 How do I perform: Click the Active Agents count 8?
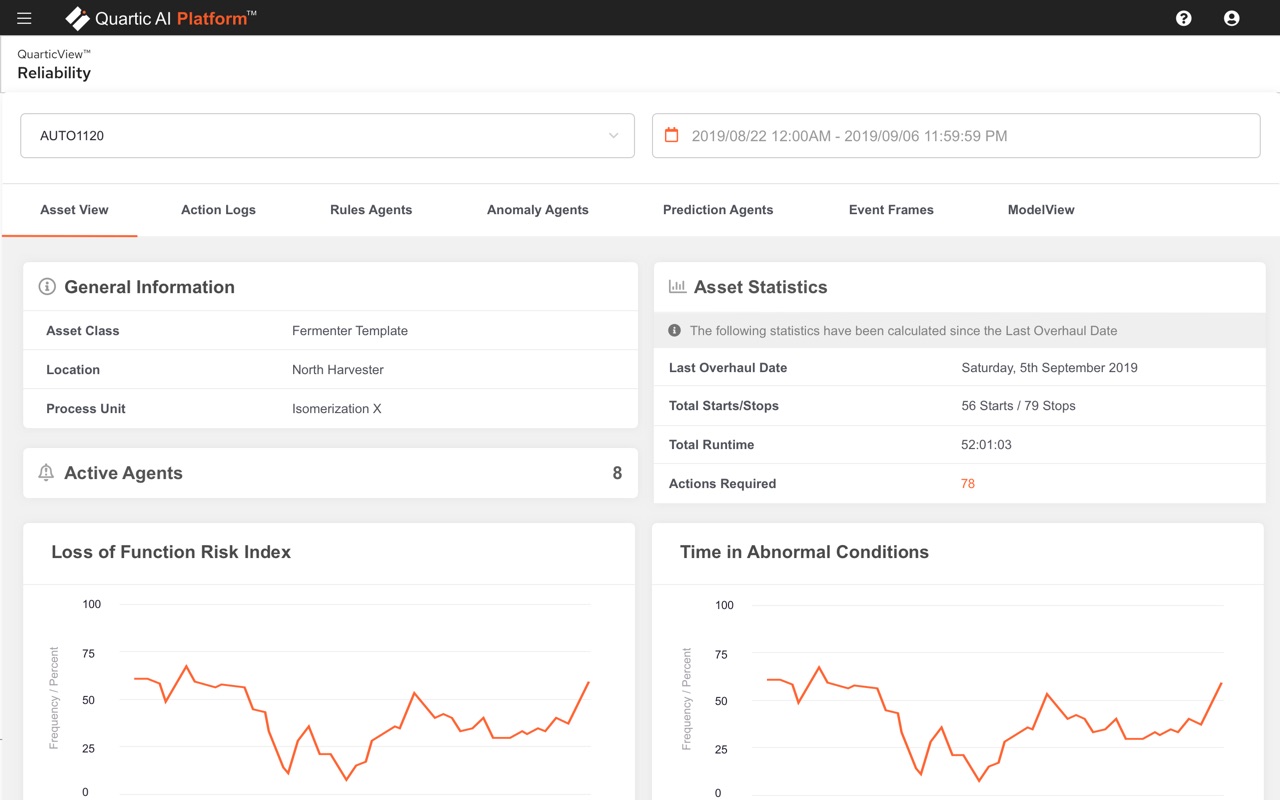point(617,473)
